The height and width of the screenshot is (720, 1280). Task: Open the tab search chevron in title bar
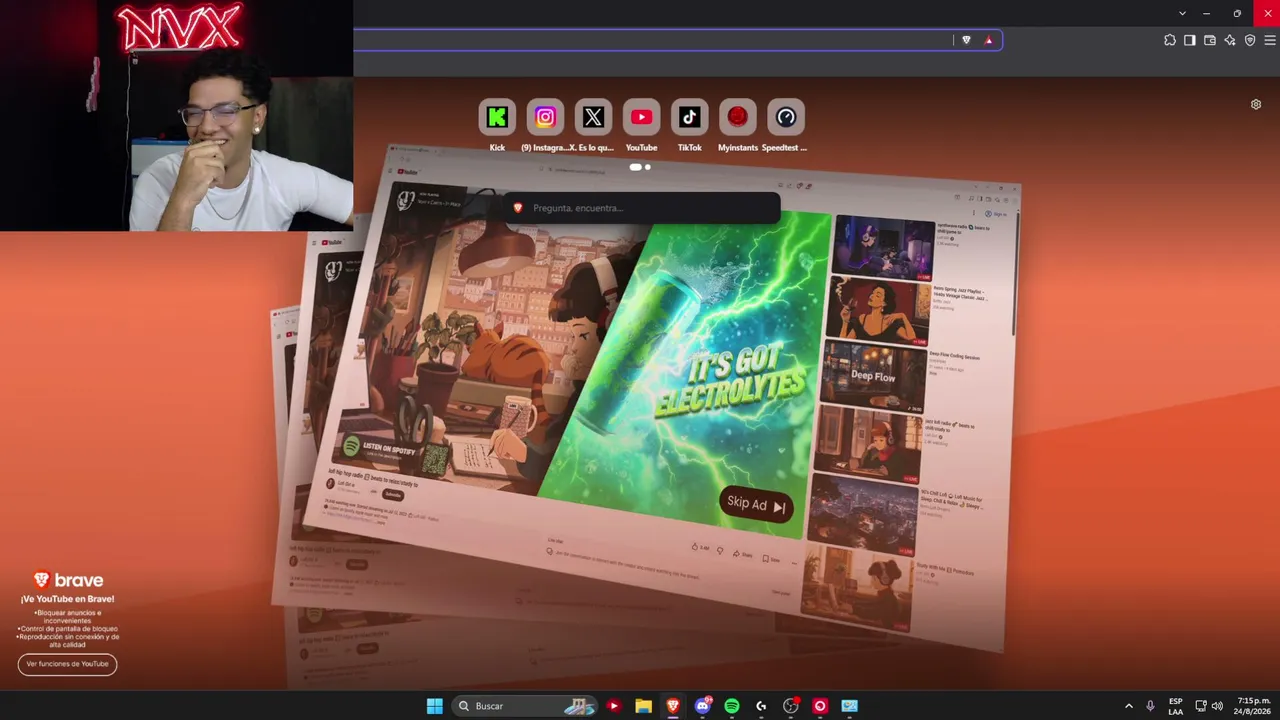click(x=1182, y=13)
